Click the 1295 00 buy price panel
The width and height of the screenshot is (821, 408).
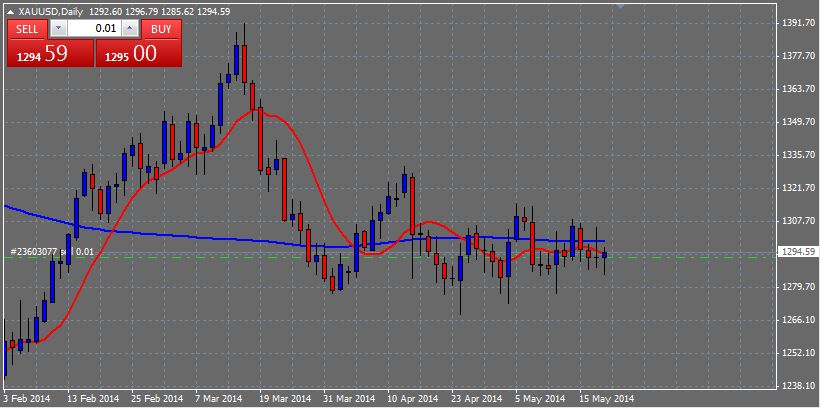click(x=139, y=53)
